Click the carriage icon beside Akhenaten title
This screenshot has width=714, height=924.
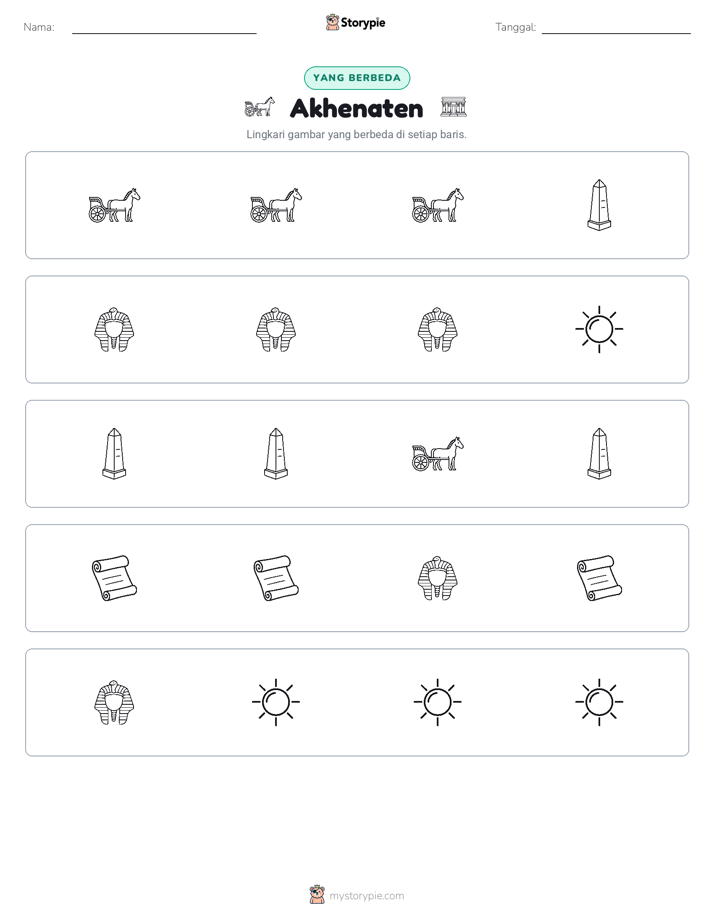(x=259, y=107)
